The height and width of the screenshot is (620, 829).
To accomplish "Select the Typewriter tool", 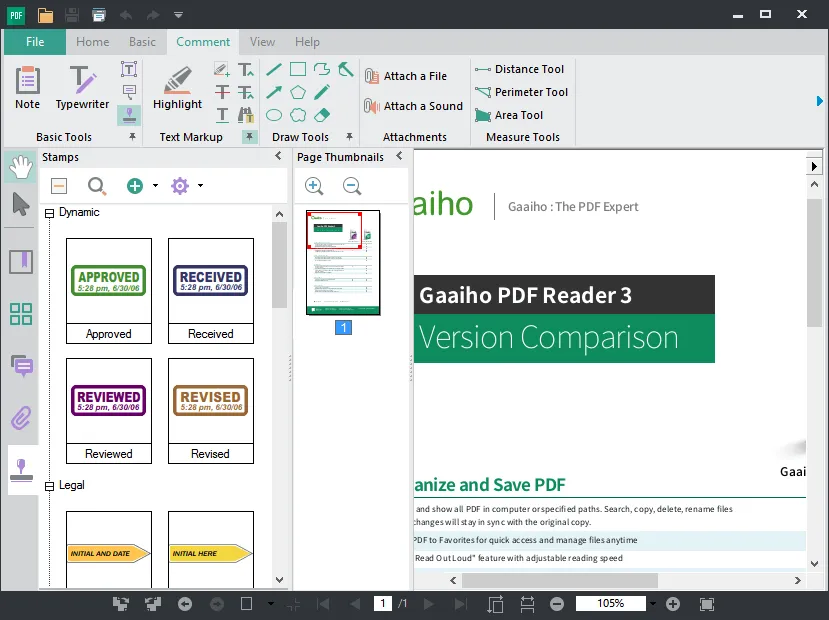I will [81, 86].
